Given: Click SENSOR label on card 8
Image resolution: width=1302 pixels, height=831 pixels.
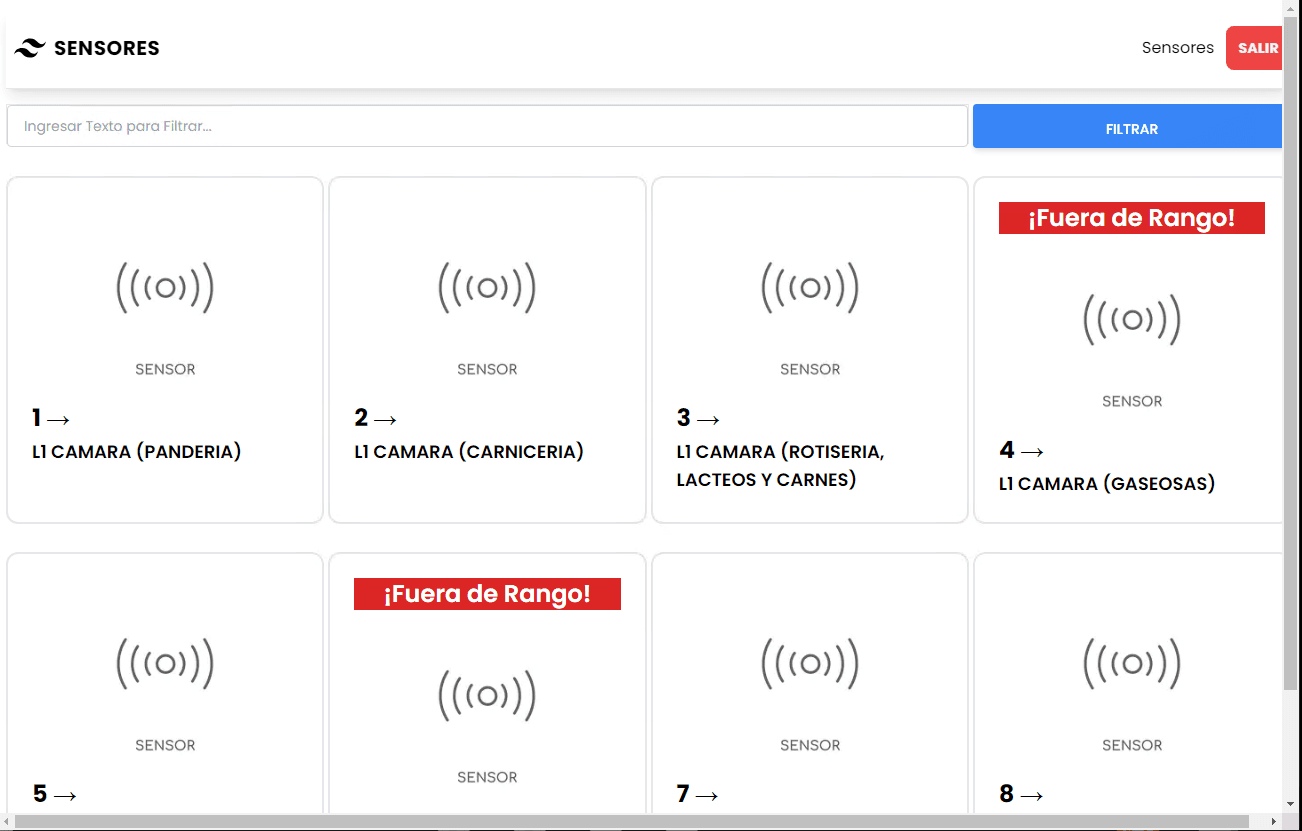Looking at the screenshot, I should (x=1132, y=745).
